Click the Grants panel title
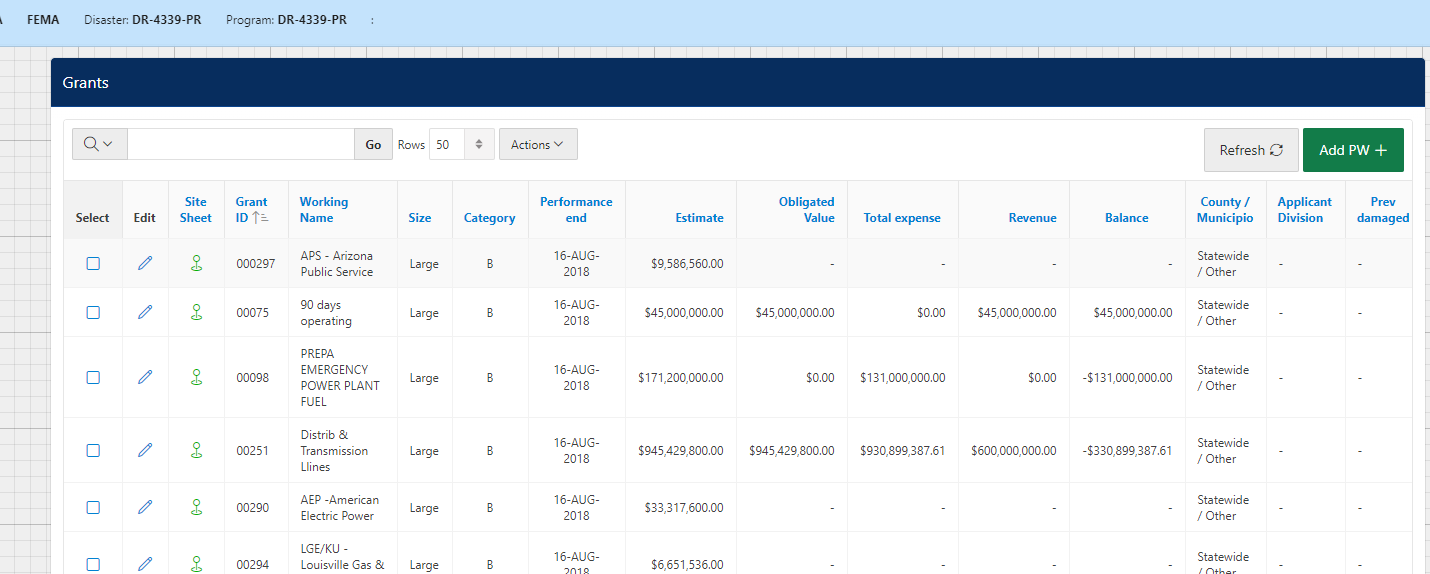Viewport: 1430px width, 574px height. click(86, 82)
